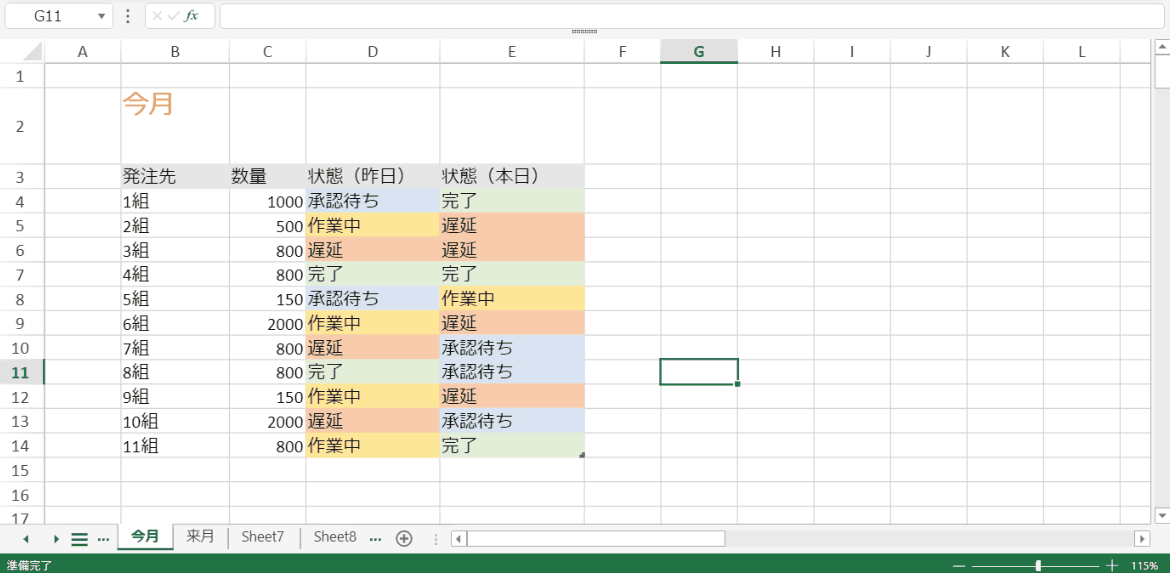This screenshot has width=1170, height=573.
Task: Click the three-dot handle beside the Name Box
Action: pyautogui.click(x=128, y=16)
